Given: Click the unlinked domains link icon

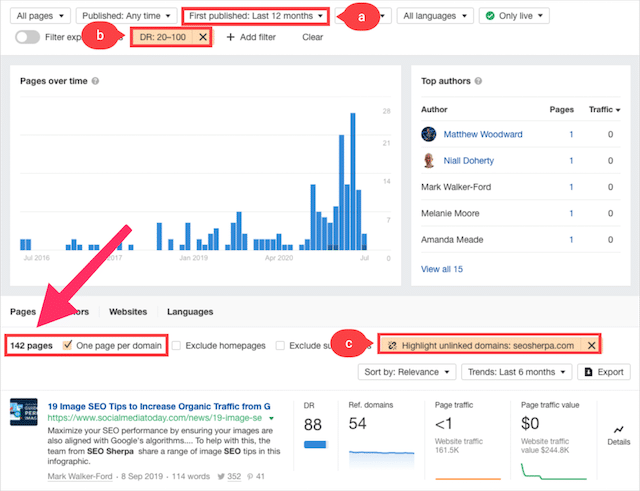Looking at the screenshot, I should tap(392, 346).
